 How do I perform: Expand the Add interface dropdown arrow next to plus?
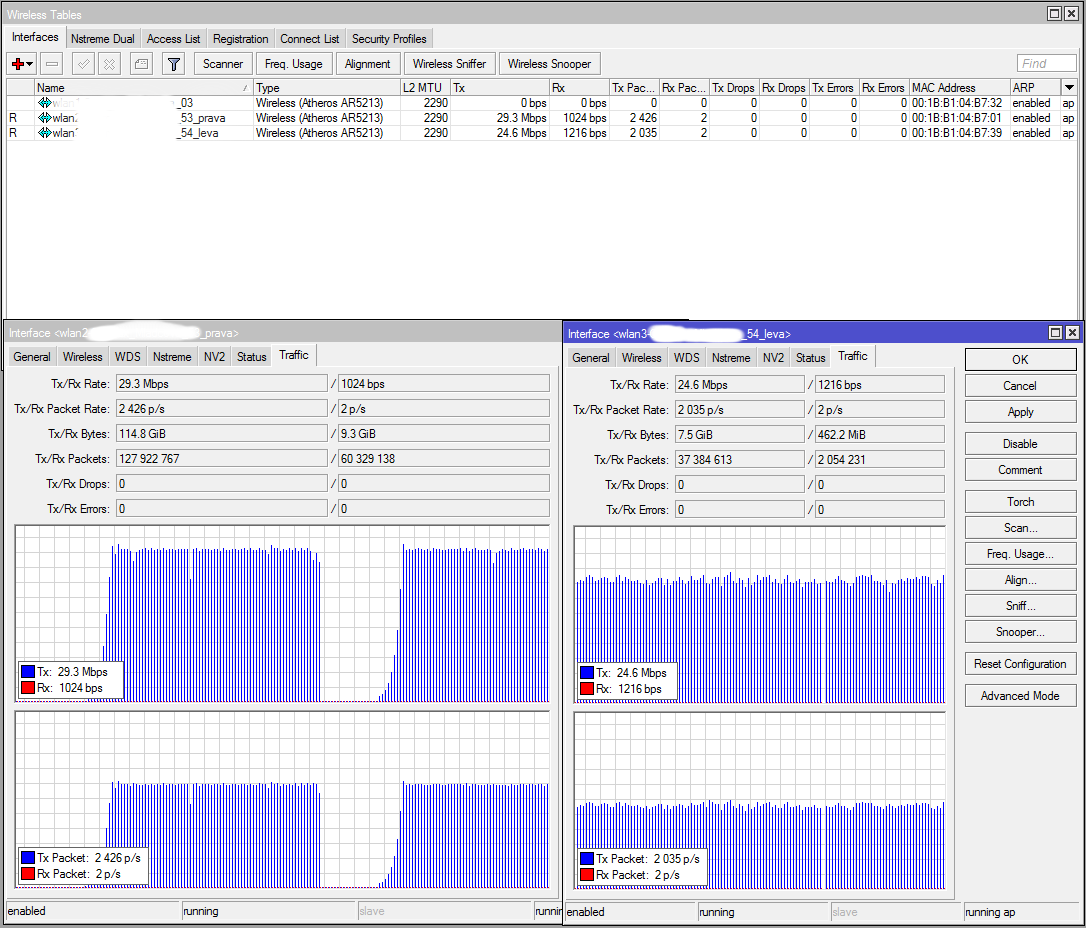[x=30, y=64]
